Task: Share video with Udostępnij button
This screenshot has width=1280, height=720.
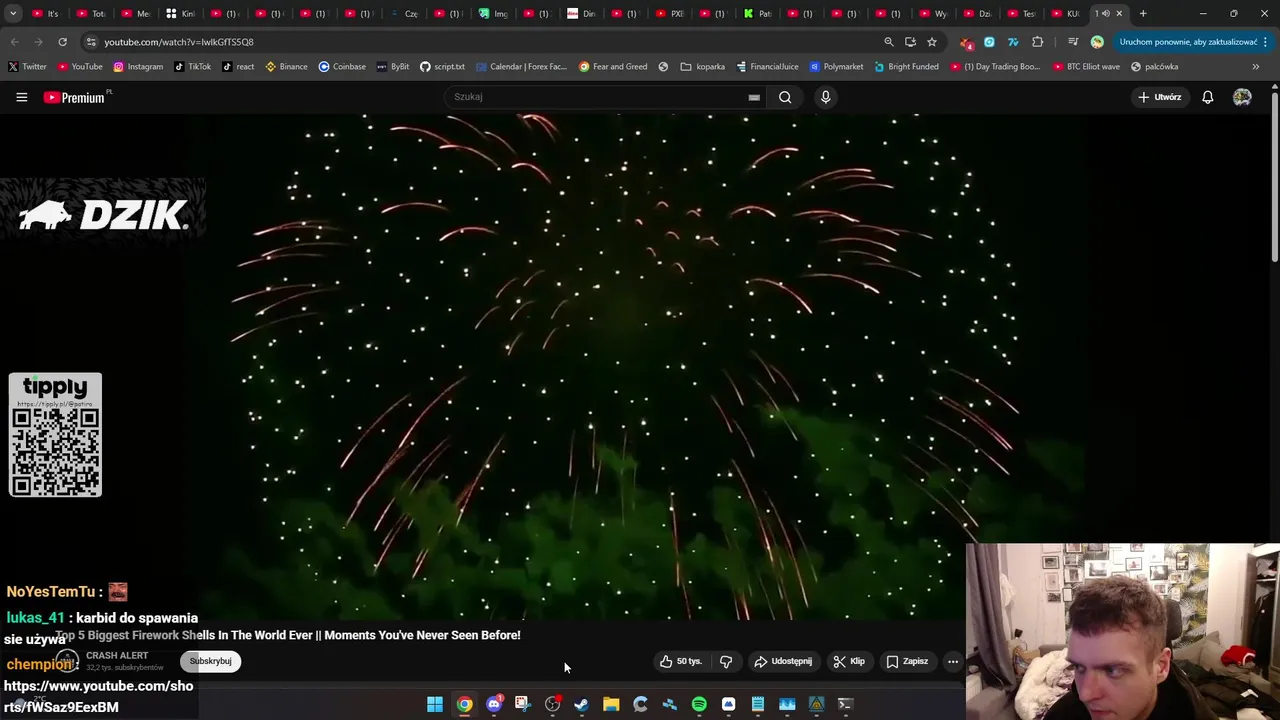Action: [783, 661]
